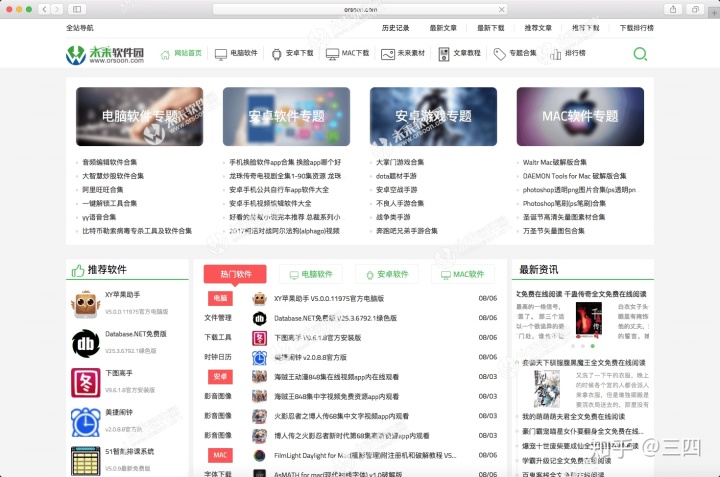The width and height of the screenshot is (720, 477).
Task: Open 下载工具 category label
Action: coord(218,337)
